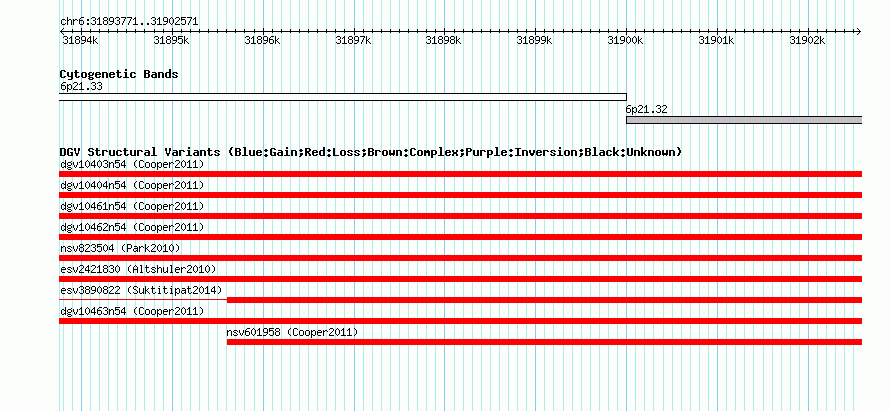Click the 31899k ruler label
The height and width of the screenshot is (411, 890).
(534, 40)
